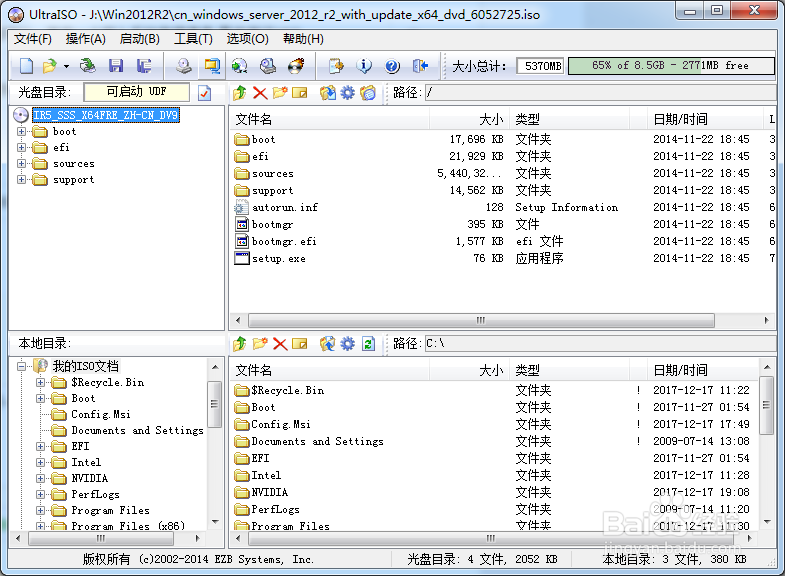The height and width of the screenshot is (576, 785).
Task: Expand the sources folder in disc tree
Action: (22, 164)
